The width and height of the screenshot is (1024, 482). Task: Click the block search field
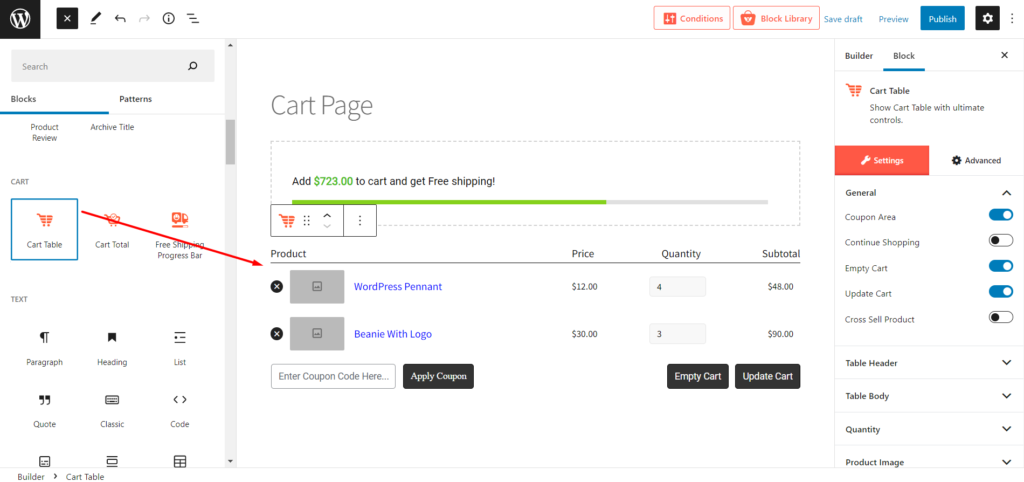tap(113, 66)
